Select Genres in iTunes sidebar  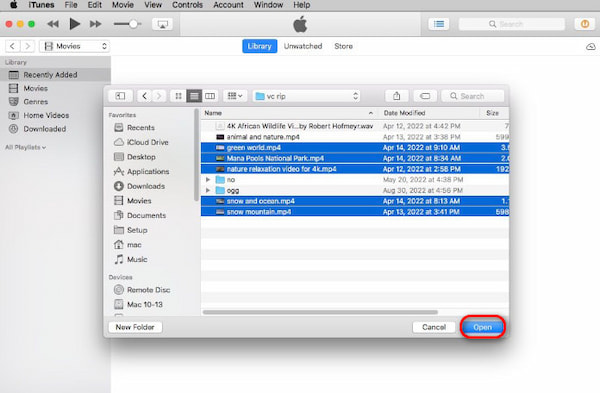55,102
